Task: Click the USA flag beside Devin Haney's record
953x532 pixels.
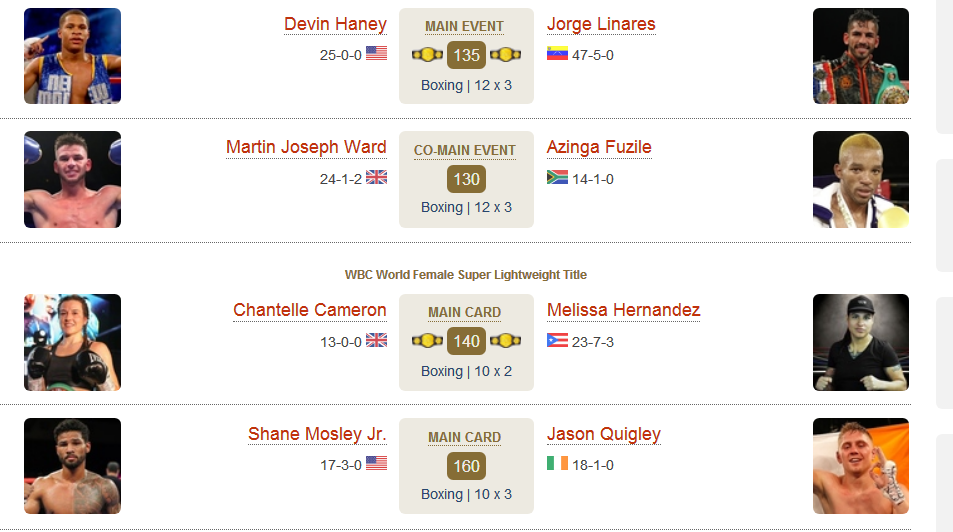Action: (x=376, y=54)
